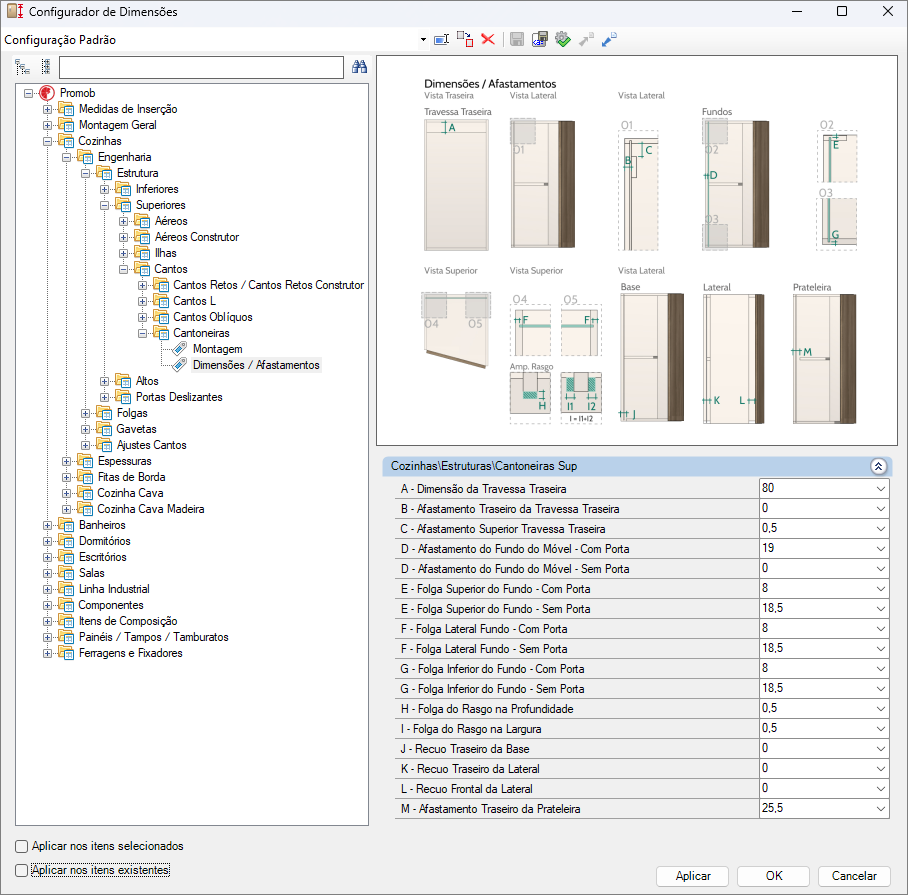
Task: Click the folder icon next to Linha Industrial
Action: (x=66, y=589)
